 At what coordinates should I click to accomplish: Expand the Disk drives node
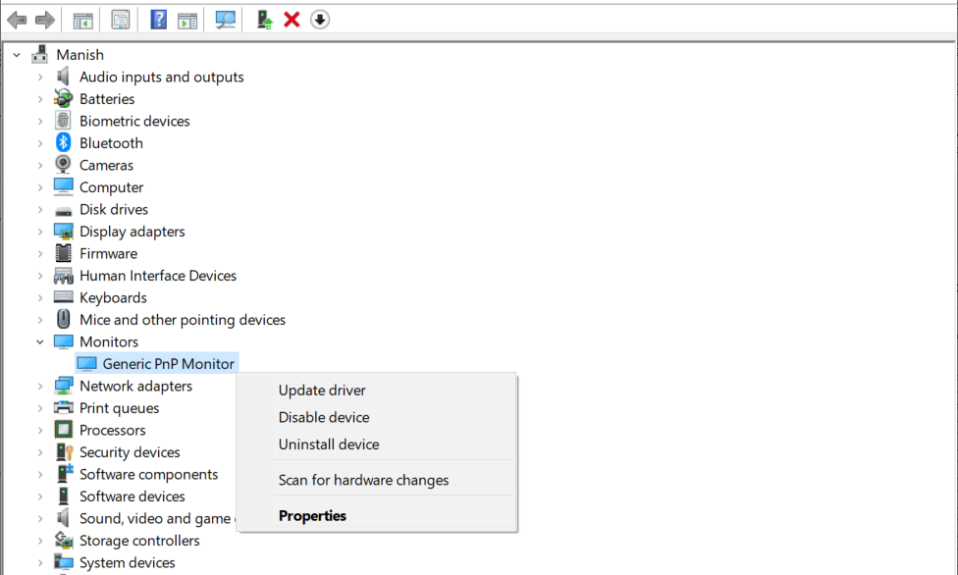pos(40,210)
